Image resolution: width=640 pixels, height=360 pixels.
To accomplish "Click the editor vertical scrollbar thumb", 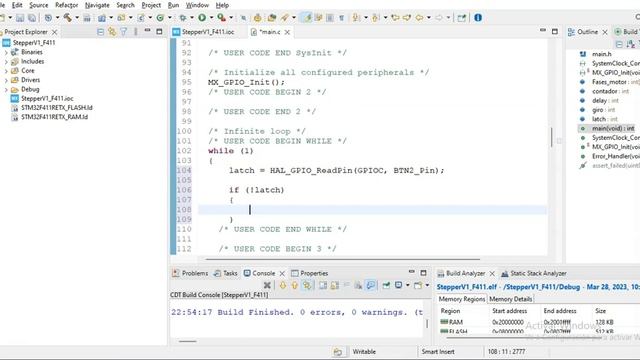I will coord(552,137).
